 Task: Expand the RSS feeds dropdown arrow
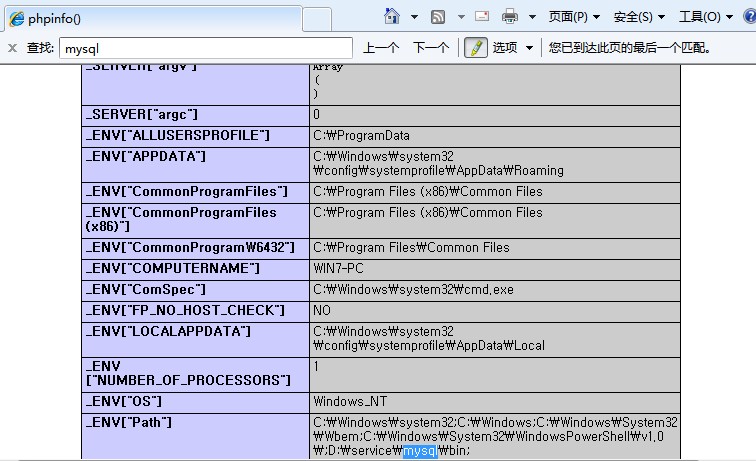(x=461, y=17)
